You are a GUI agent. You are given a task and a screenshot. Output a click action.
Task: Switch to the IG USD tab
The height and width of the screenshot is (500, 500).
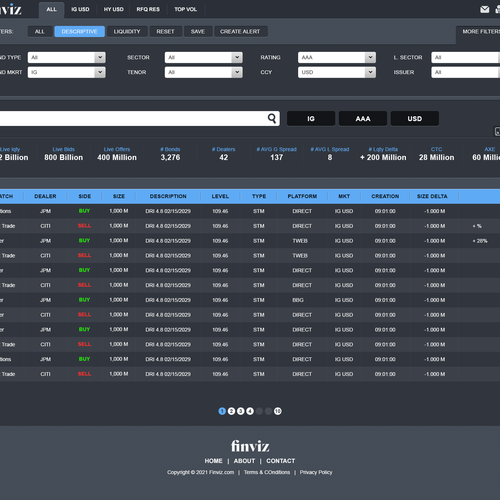pyautogui.click(x=80, y=10)
